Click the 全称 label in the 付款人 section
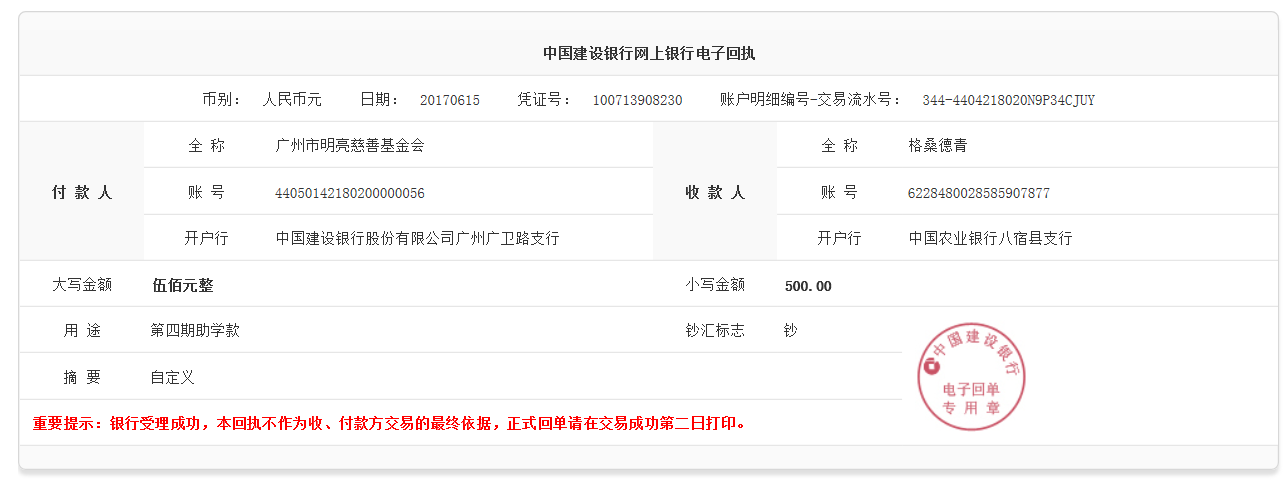 click(x=206, y=146)
